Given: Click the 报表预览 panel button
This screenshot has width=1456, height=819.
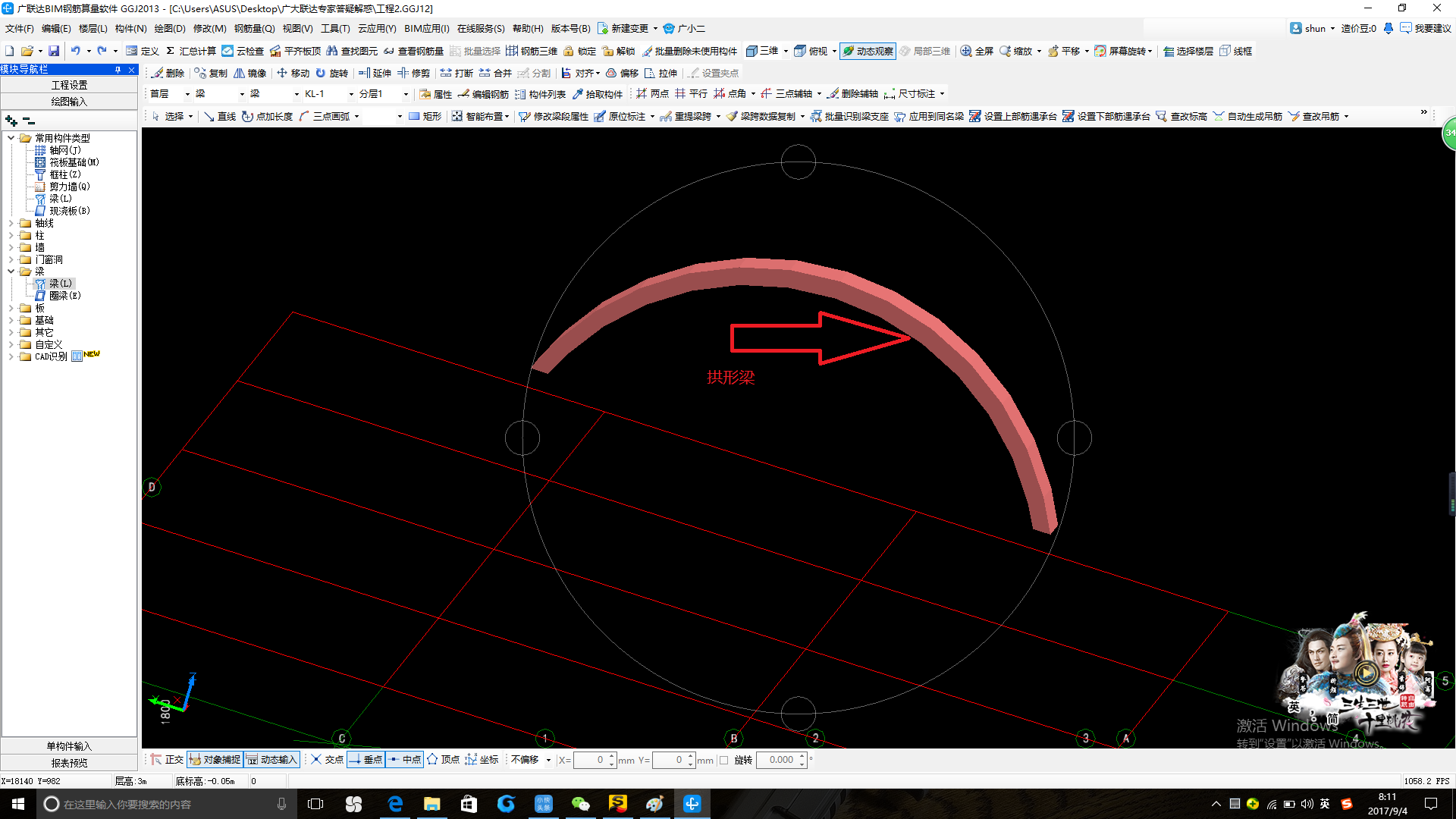Looking at the screenshot, I should point(69,763).
